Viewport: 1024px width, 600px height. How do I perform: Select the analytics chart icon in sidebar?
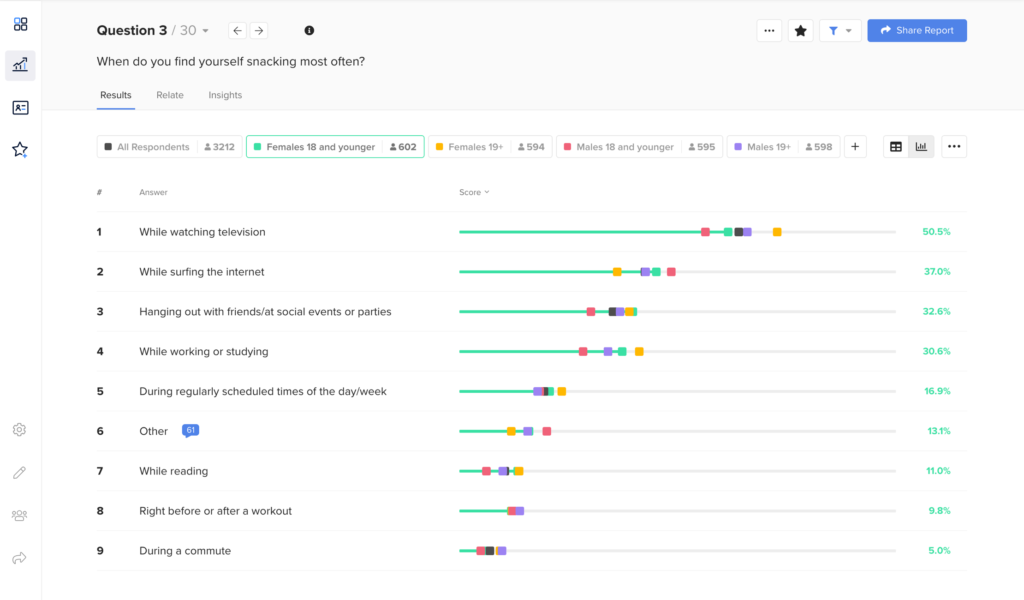[20, 65]
